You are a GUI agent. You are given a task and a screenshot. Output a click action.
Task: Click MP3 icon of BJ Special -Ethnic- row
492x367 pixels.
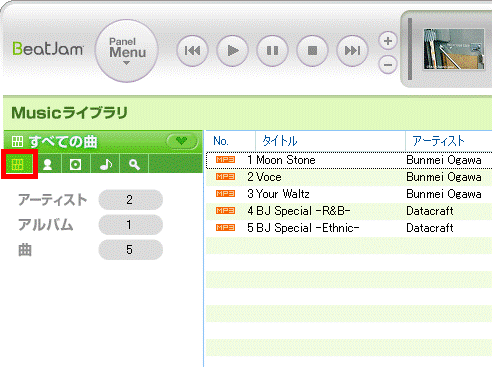(x=225, y=228)
